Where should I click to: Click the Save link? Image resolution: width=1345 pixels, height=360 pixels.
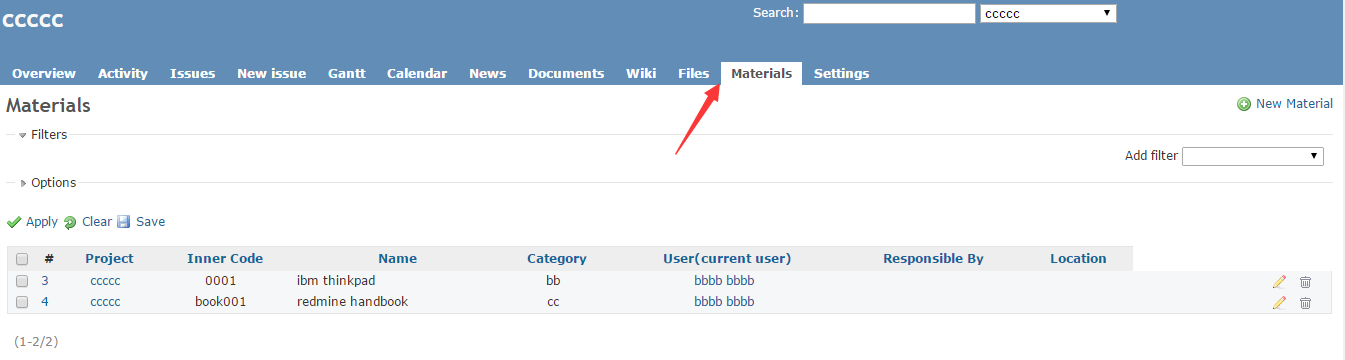coord(150,222)
